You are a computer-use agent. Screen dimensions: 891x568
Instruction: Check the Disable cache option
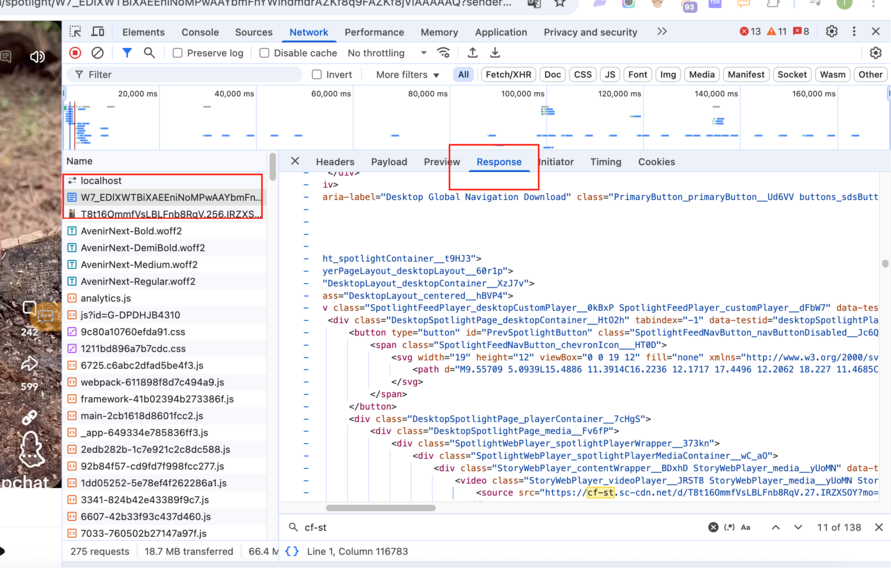click(265, 53)
